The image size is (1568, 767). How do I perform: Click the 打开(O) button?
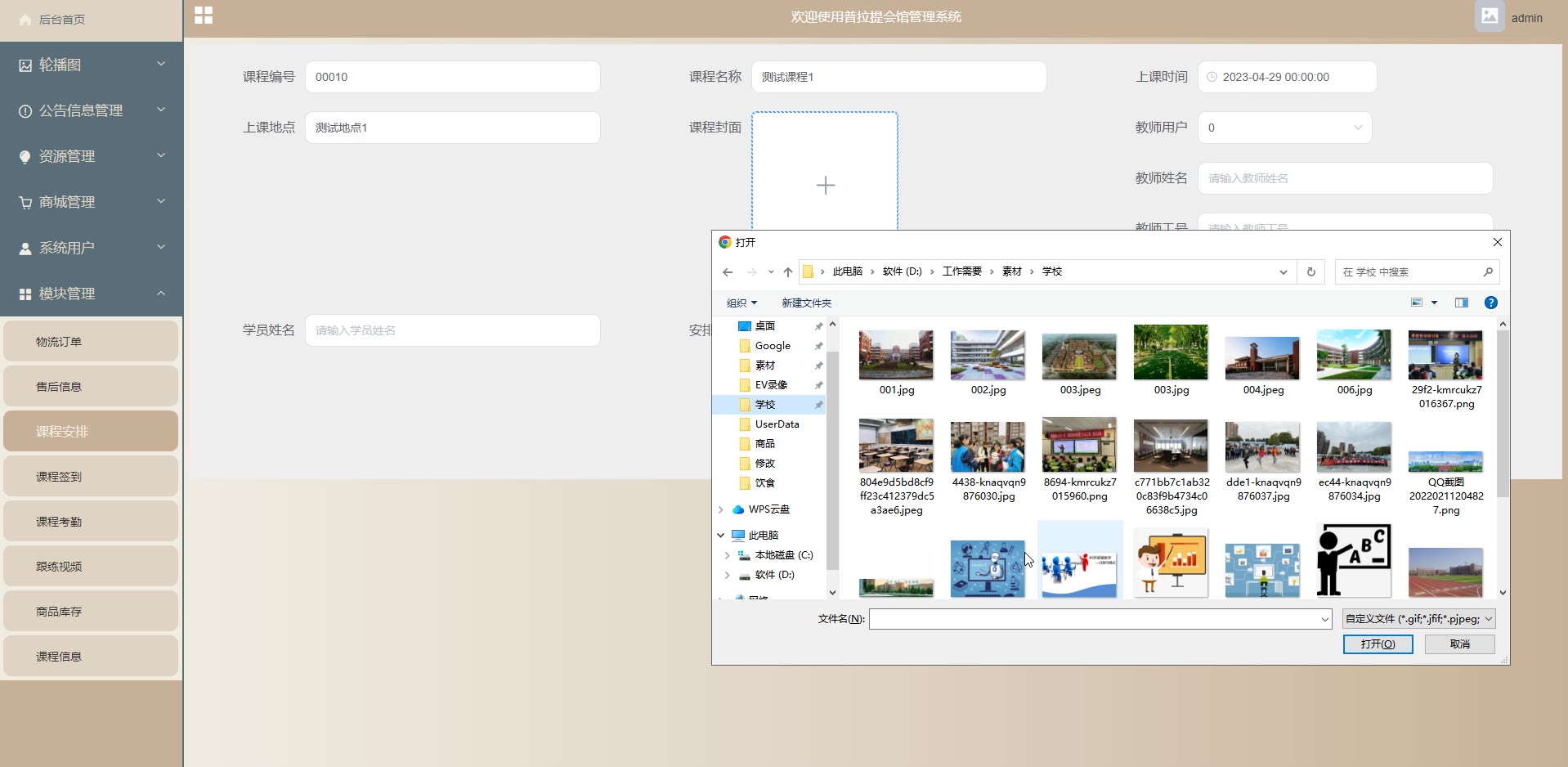1378,644
